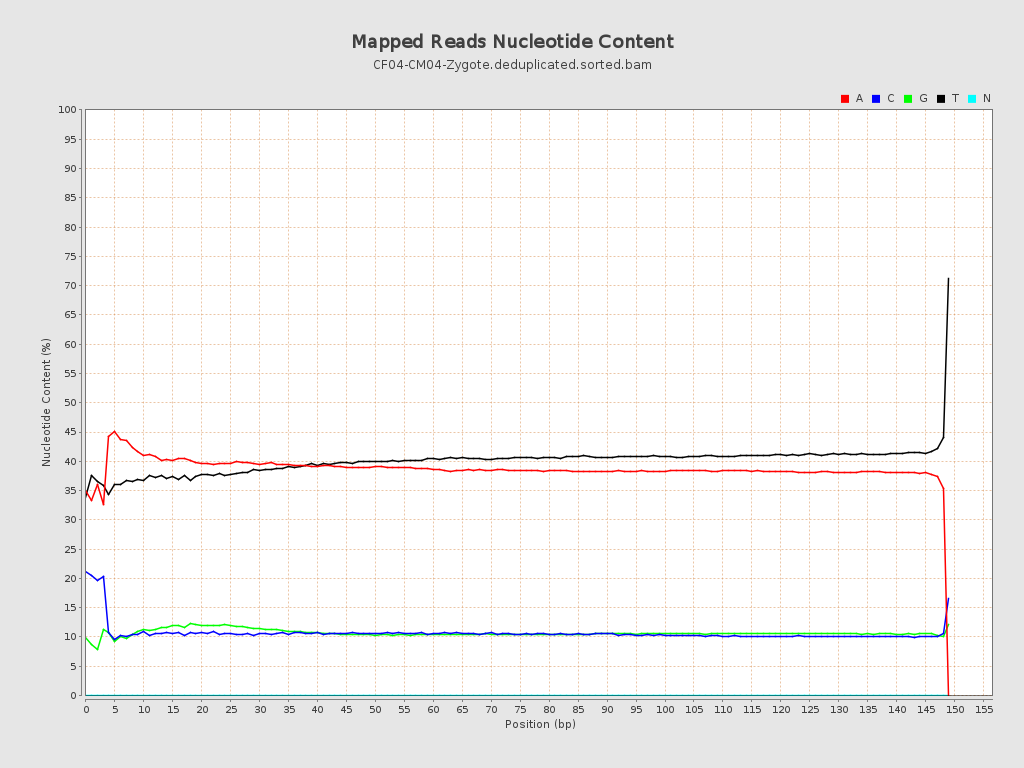Click the black T legend swatch
Screen dimensions: 1024x768
pyautogui.click(x=940, y=99)
